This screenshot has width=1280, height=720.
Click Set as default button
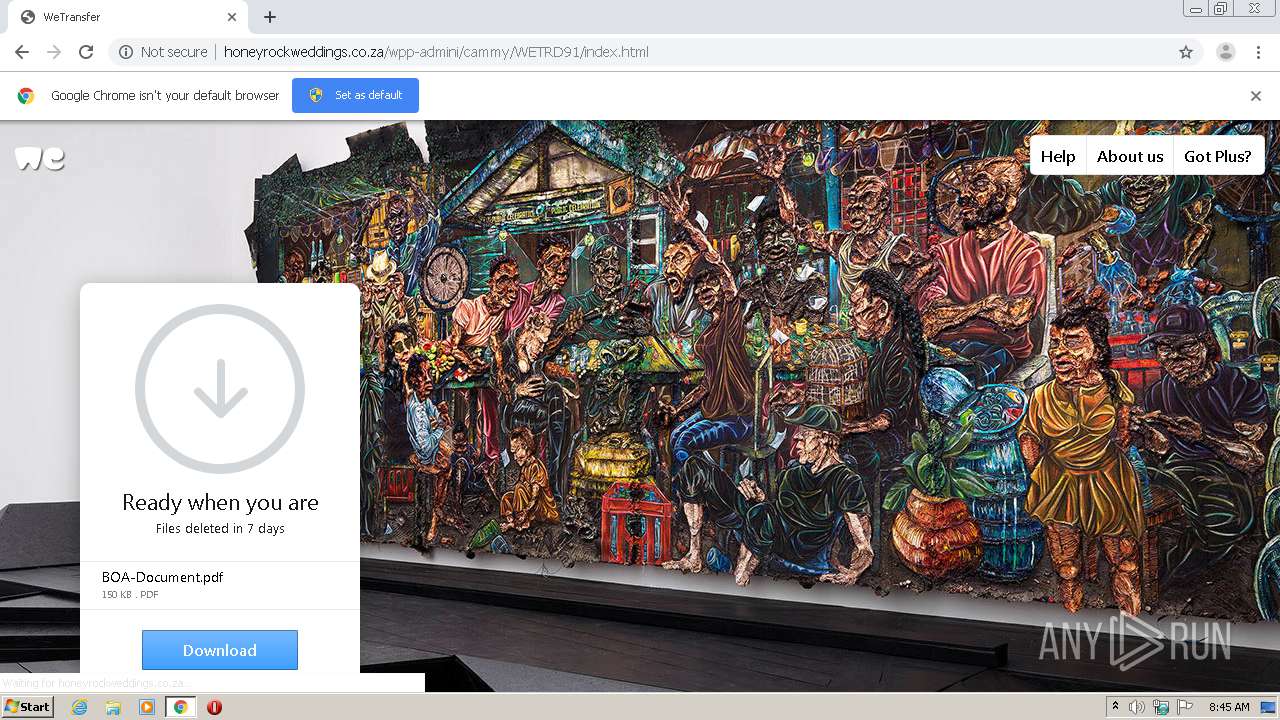click(x=355, y=95)
